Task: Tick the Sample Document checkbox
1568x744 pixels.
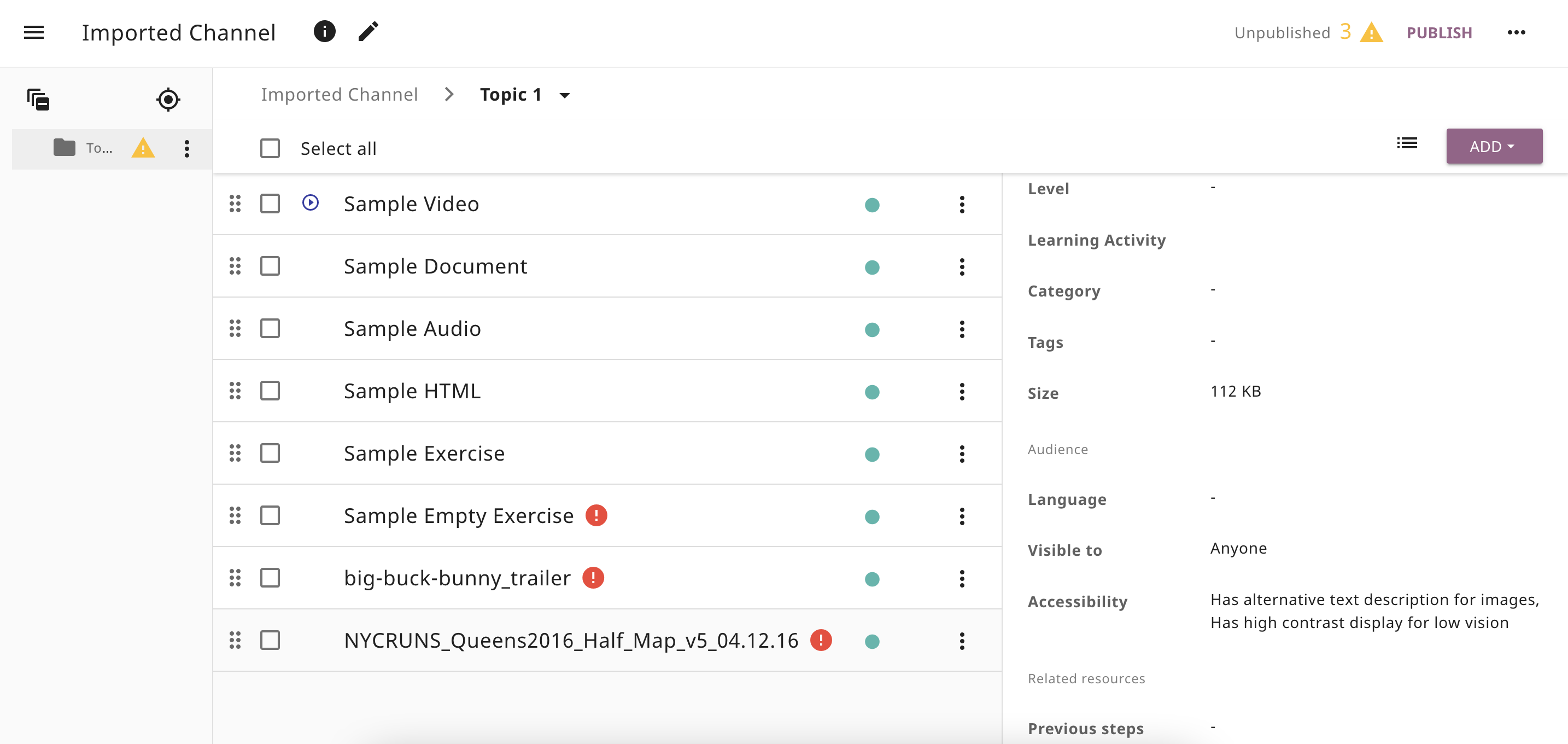Action: click(270, 266)
